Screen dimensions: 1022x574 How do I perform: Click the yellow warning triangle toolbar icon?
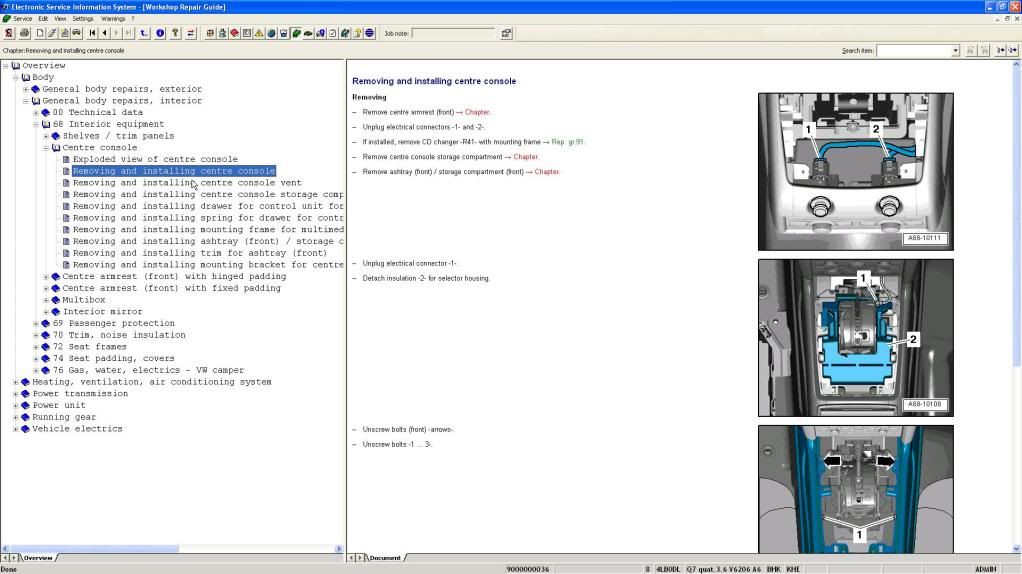pyautogui.click(x=259, y=33)
